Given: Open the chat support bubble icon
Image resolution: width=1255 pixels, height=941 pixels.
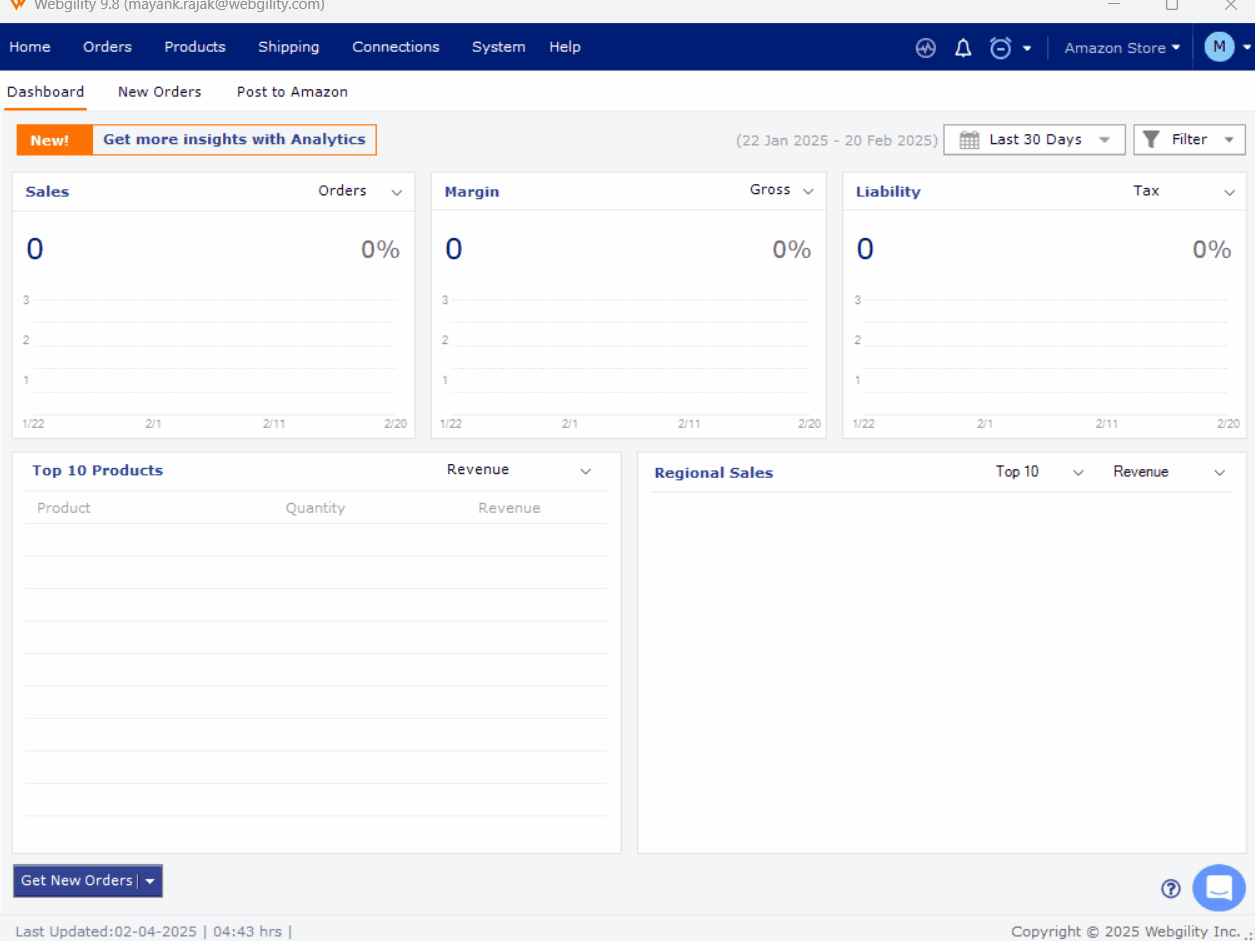Looking at the screenshot, I should click(1219, 887).
